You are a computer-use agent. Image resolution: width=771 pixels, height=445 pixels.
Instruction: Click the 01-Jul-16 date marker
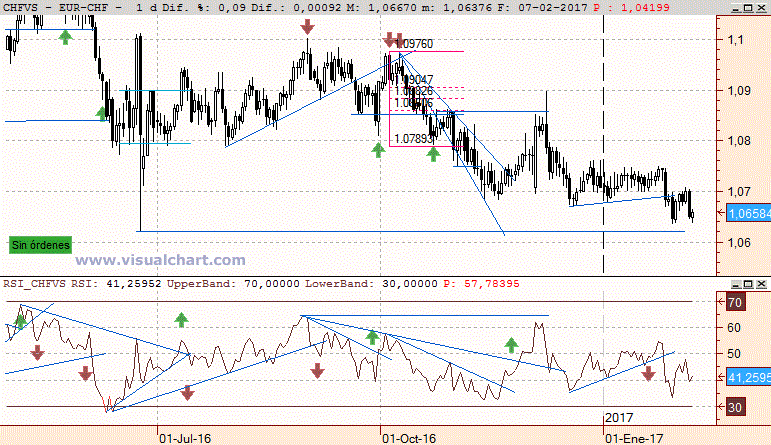pyautogui.click(x=185, y=439)
